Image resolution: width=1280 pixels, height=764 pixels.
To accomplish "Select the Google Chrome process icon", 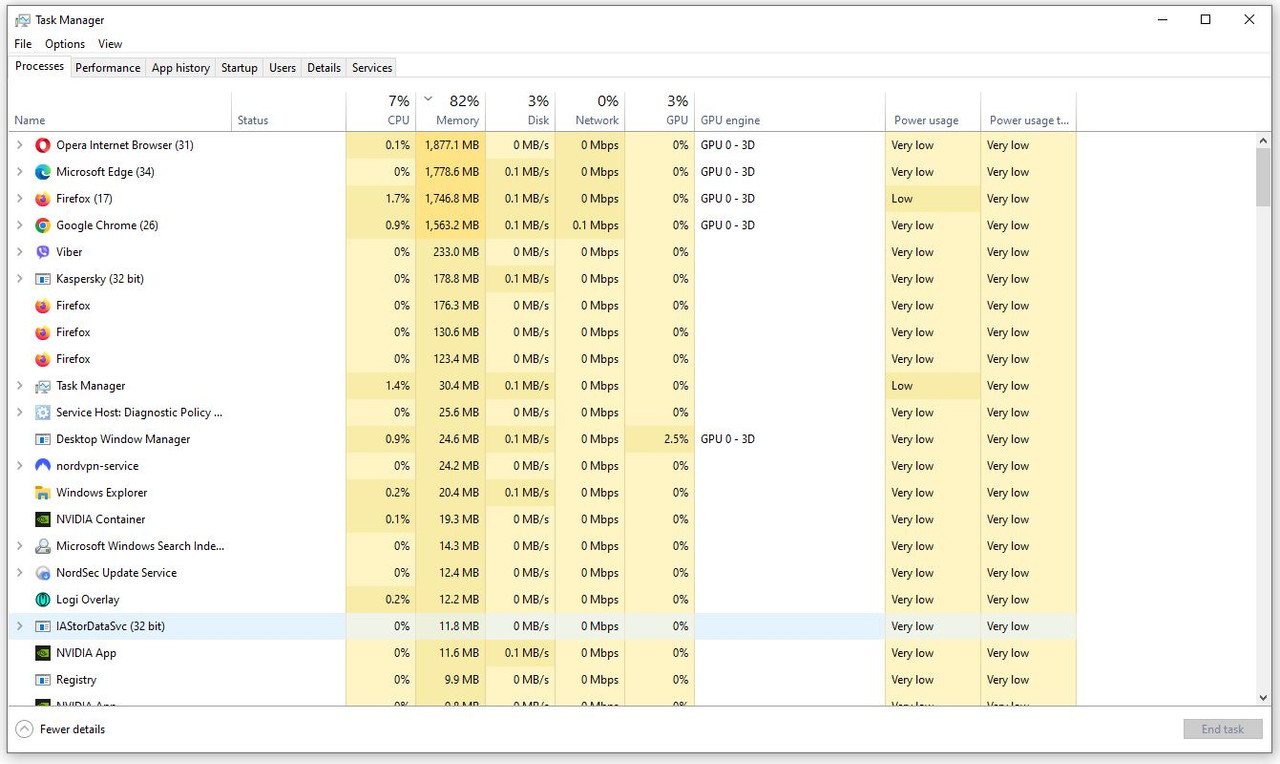I will point(43,225).
